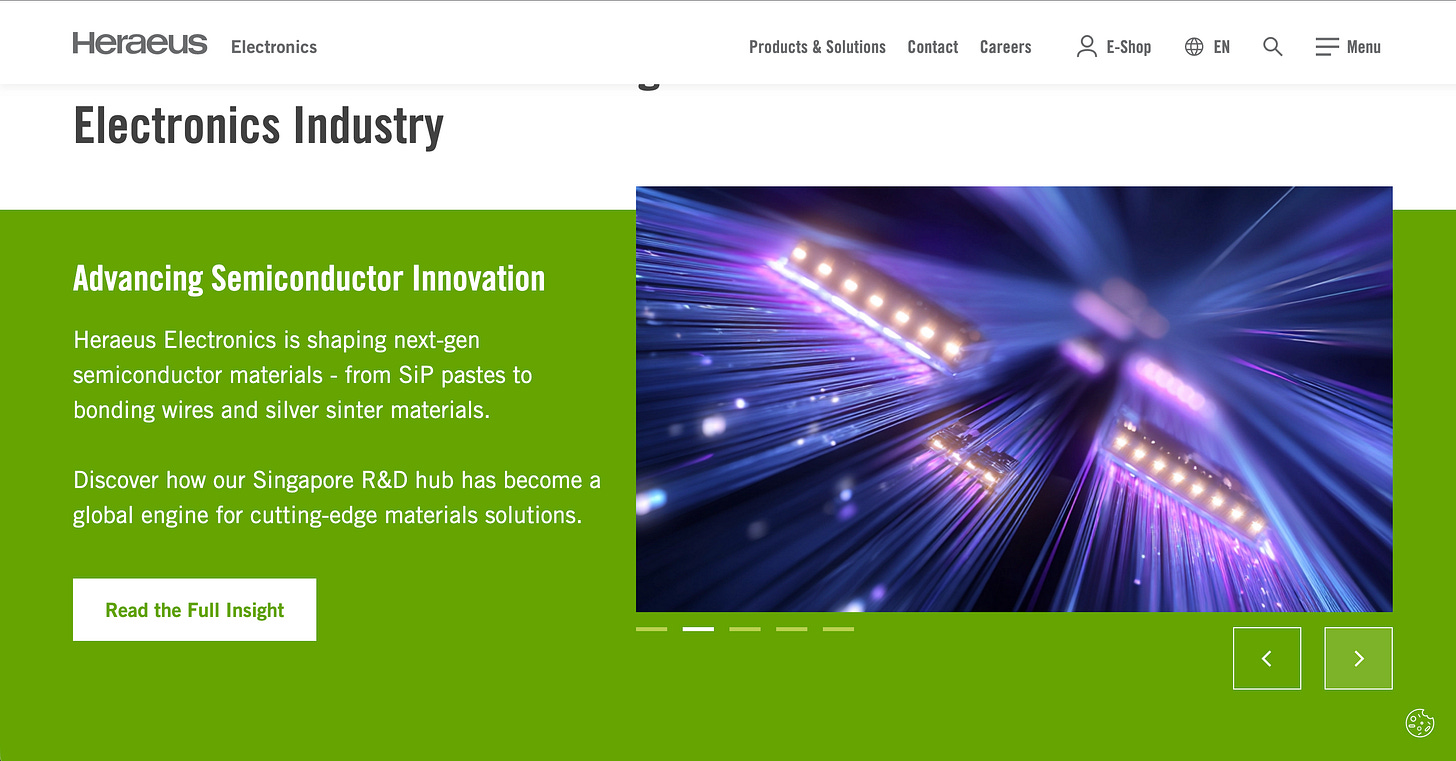Change language from EN

[x=1222, y=47]
